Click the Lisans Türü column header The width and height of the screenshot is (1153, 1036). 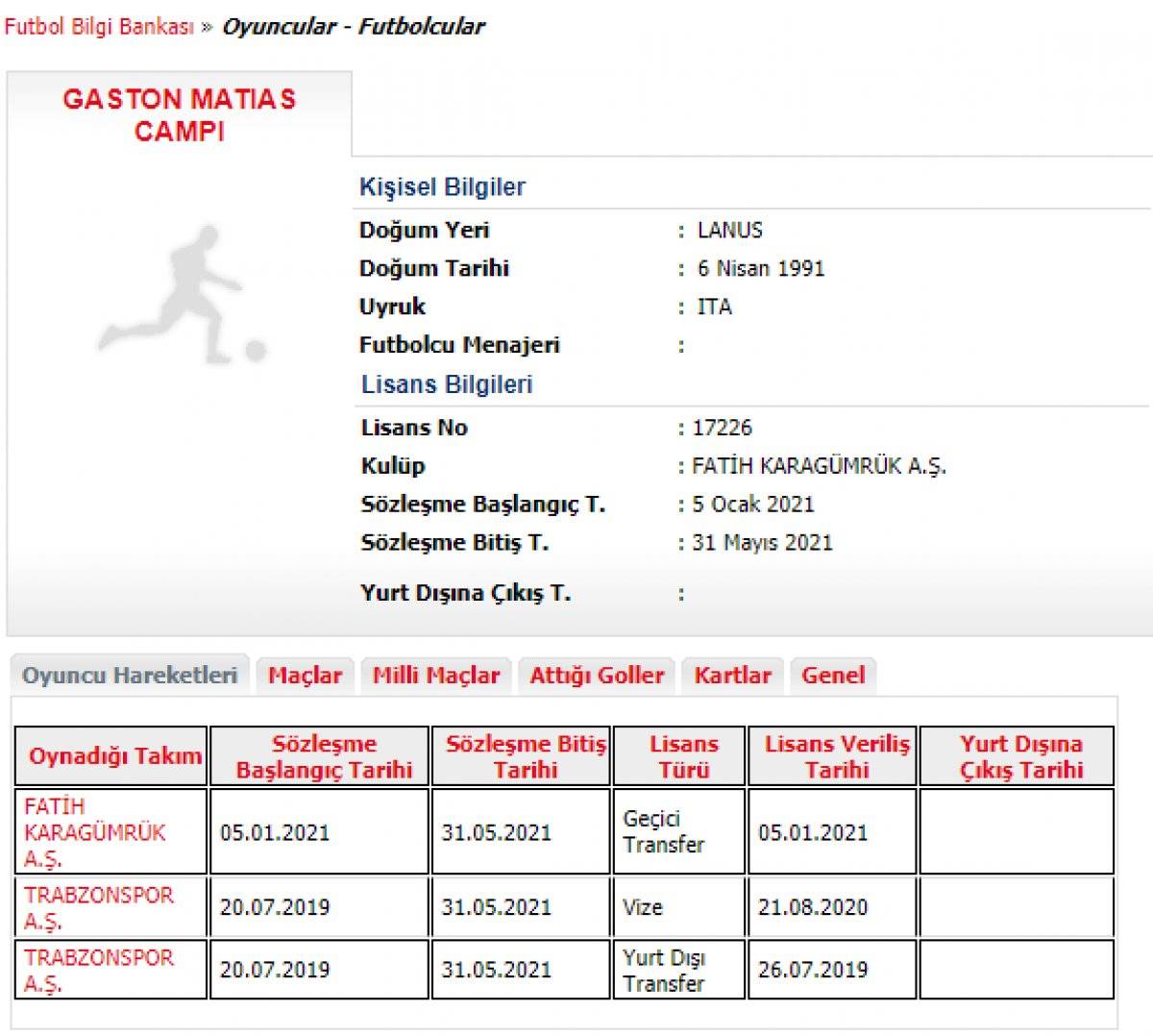point(683,756)
